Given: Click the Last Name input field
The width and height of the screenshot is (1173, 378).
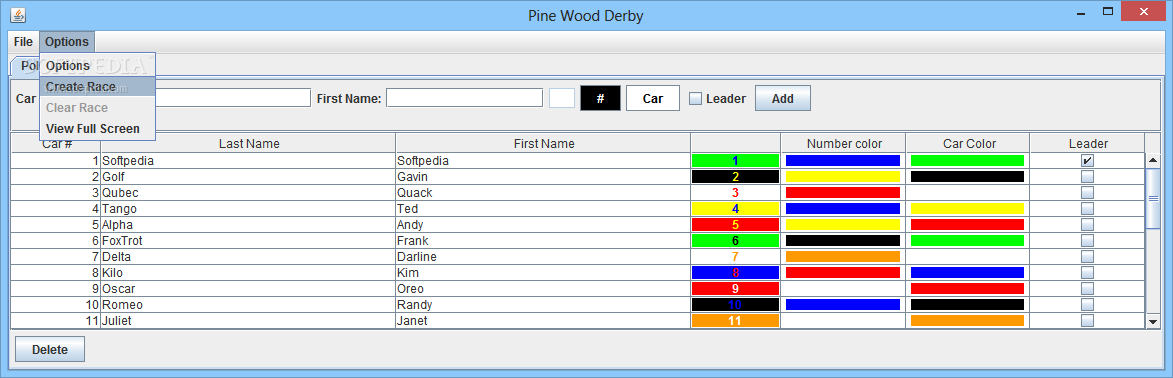Looking at the screenshot, I should coord(232,98).
